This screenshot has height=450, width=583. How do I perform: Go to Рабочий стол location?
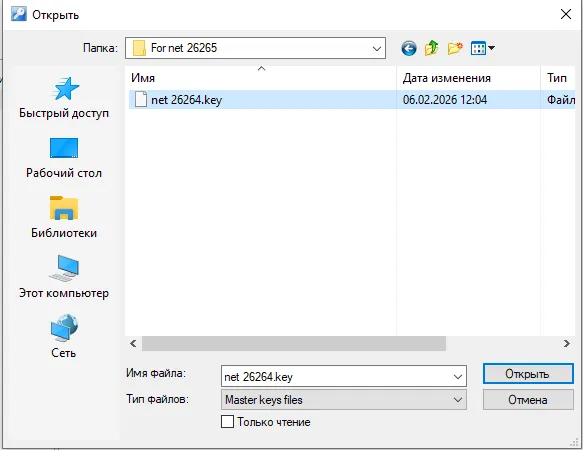(x=64, y=158)
